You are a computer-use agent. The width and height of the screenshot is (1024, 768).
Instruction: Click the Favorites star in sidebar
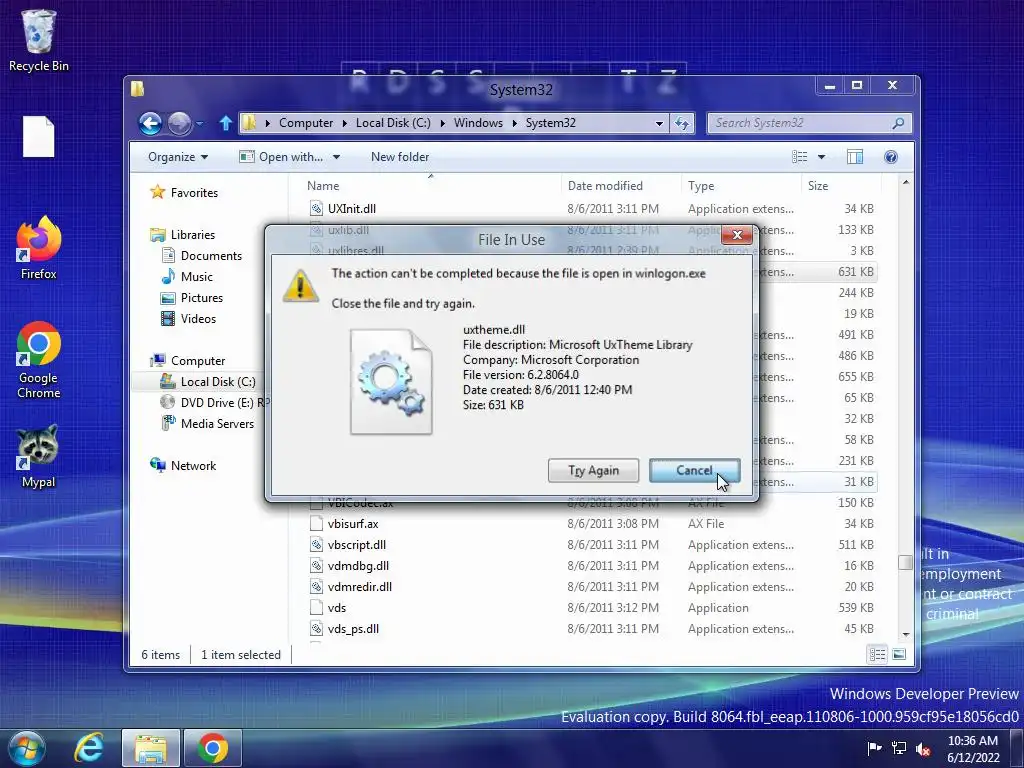(x=157, y=192)
